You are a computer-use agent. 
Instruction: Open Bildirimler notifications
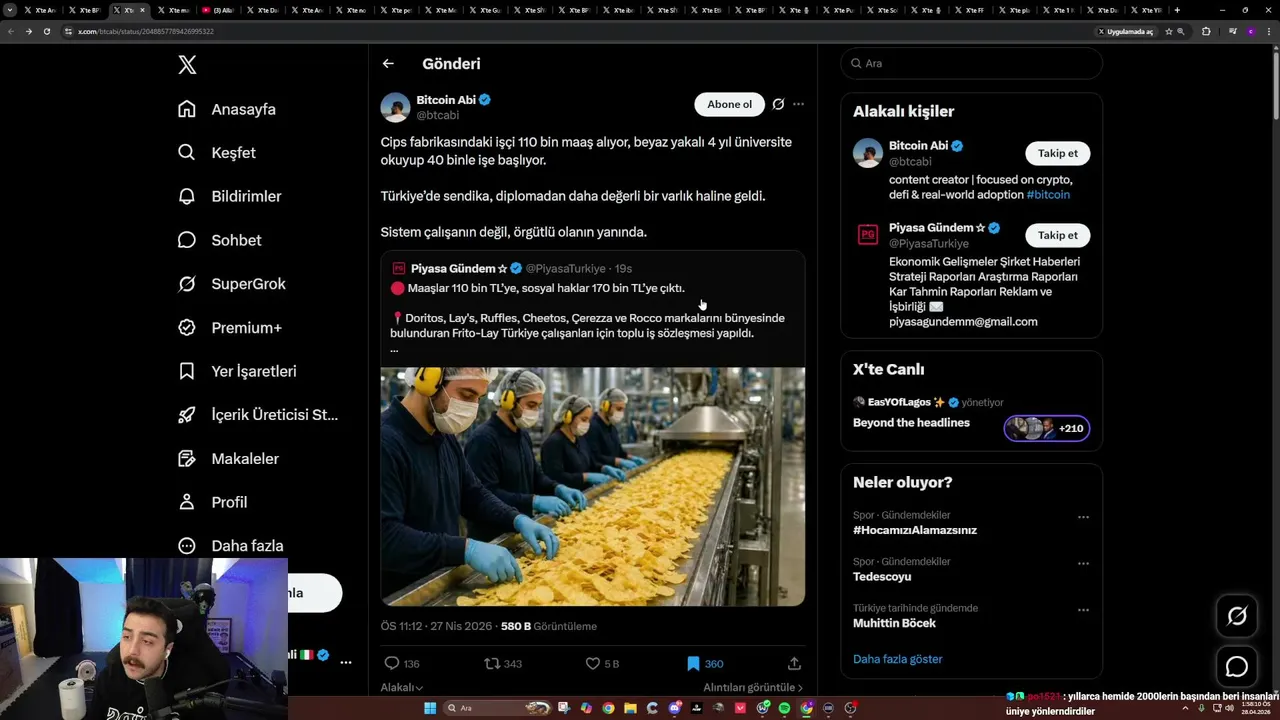(229, 196)
